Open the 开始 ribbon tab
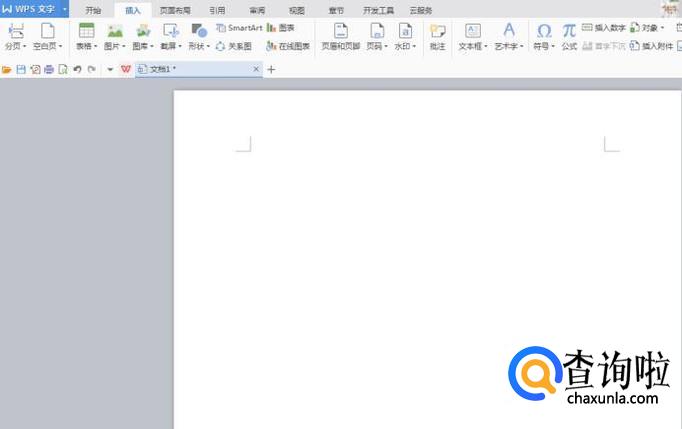 [93, 9]
